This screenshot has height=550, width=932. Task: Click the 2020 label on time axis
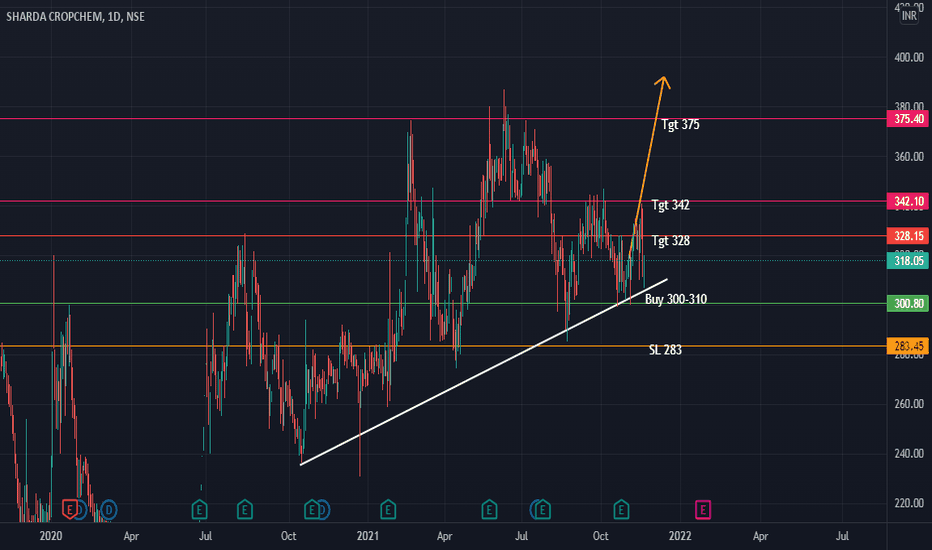click(51, 536)
